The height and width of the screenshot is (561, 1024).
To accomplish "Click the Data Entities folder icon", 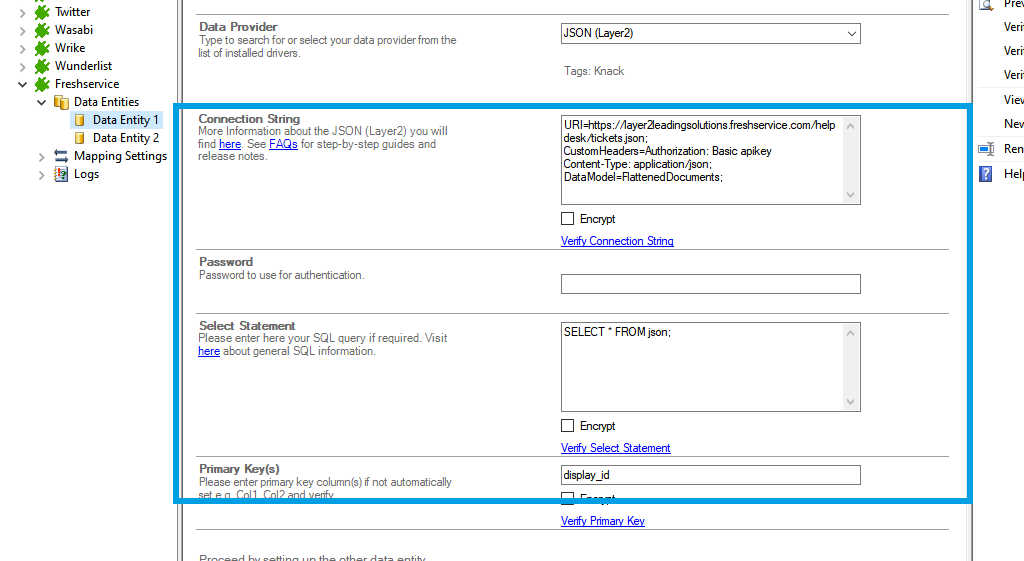I will [x=61, y=102].
